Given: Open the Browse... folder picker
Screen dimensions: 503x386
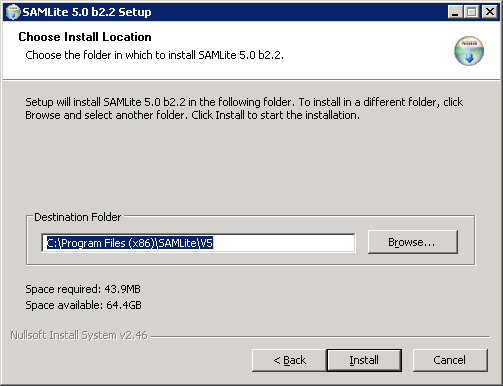Looking at the screenshot, I should (413, 242).
